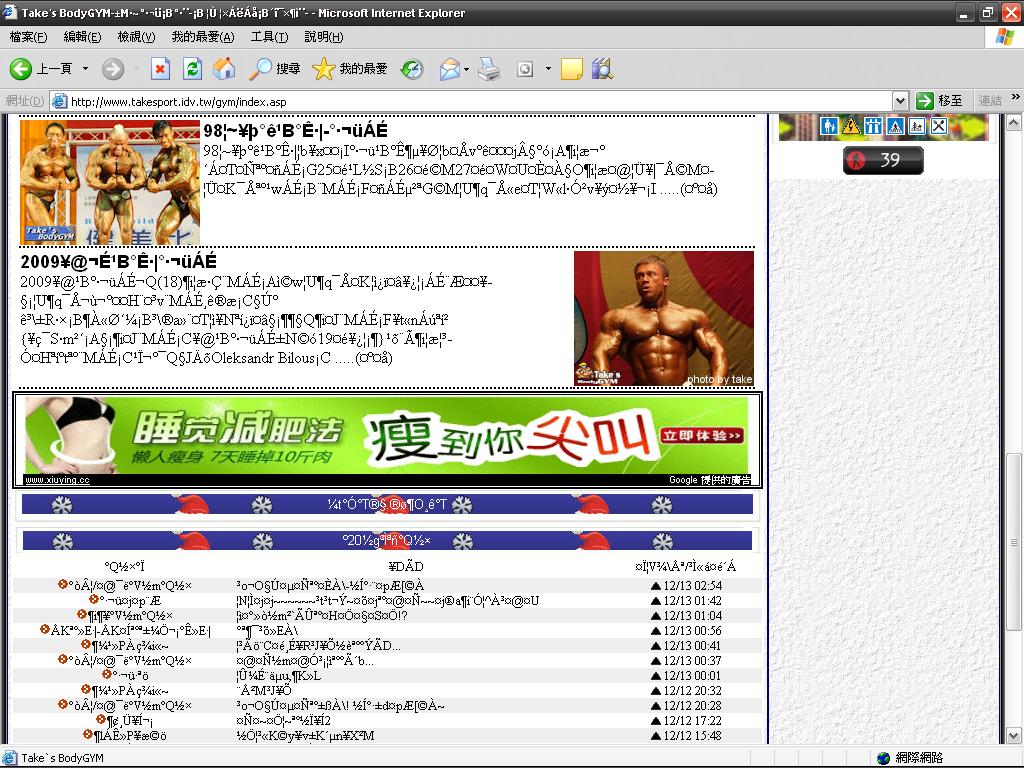Click the Research books icon in toolbar

click(x=602, y=69)
